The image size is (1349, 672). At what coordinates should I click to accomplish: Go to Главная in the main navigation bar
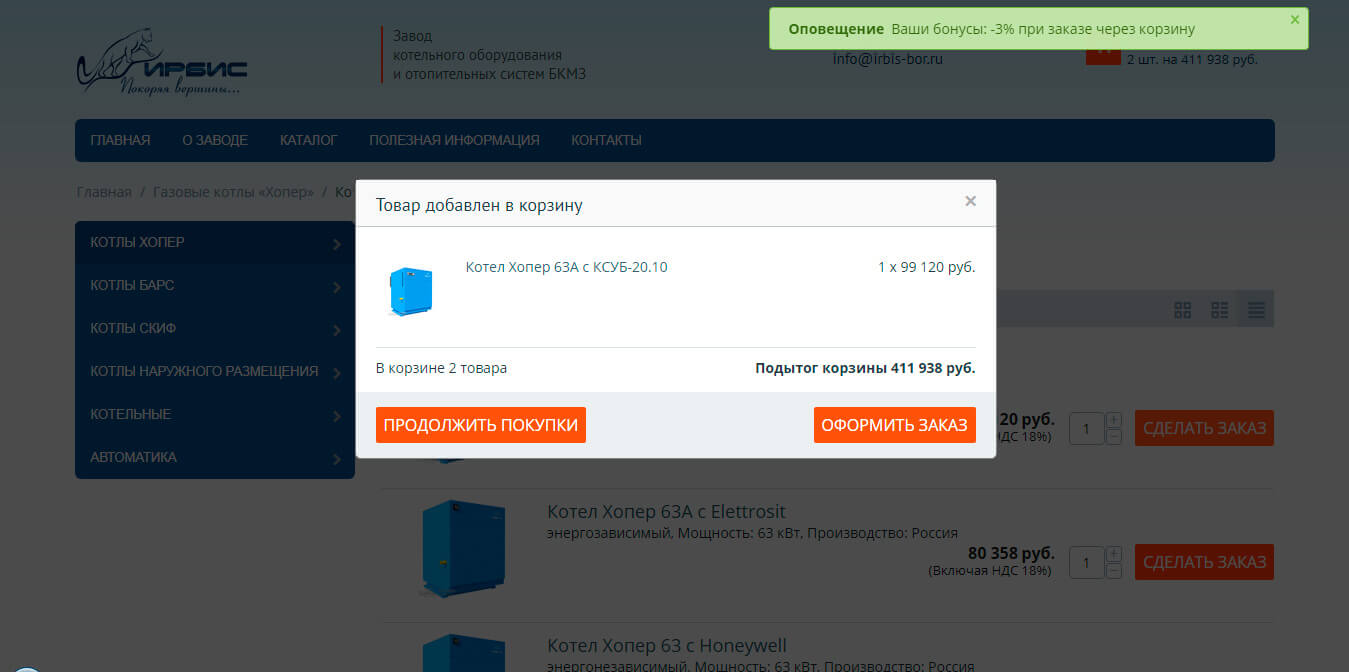[120, 140]
